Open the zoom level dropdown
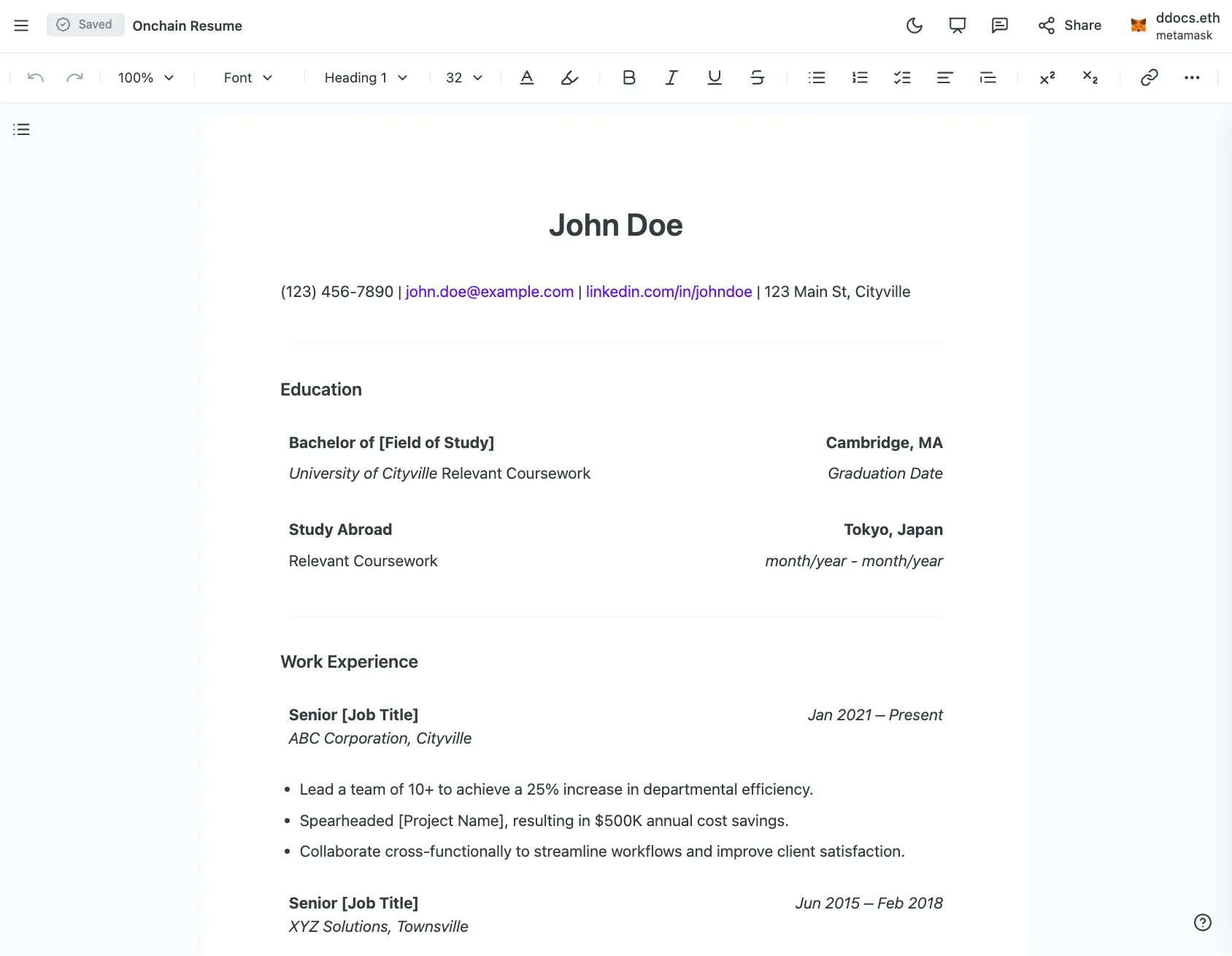The image size is (1232, 956). (x=145, y=77)
